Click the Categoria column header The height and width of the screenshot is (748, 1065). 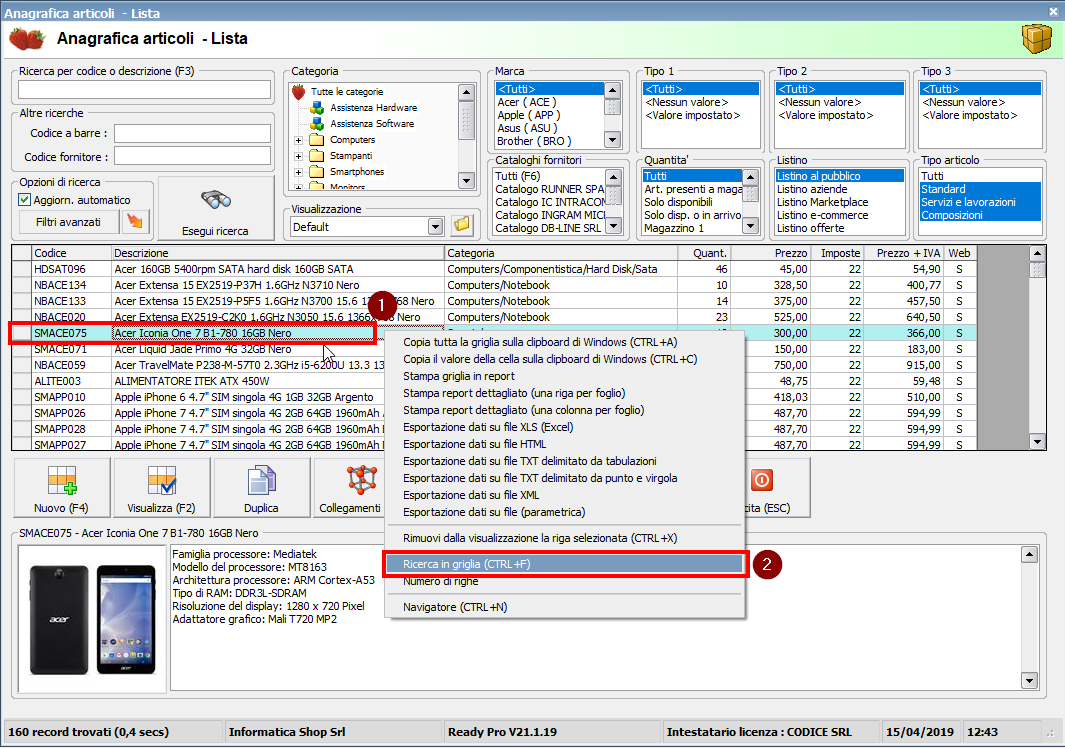point(561,253)
